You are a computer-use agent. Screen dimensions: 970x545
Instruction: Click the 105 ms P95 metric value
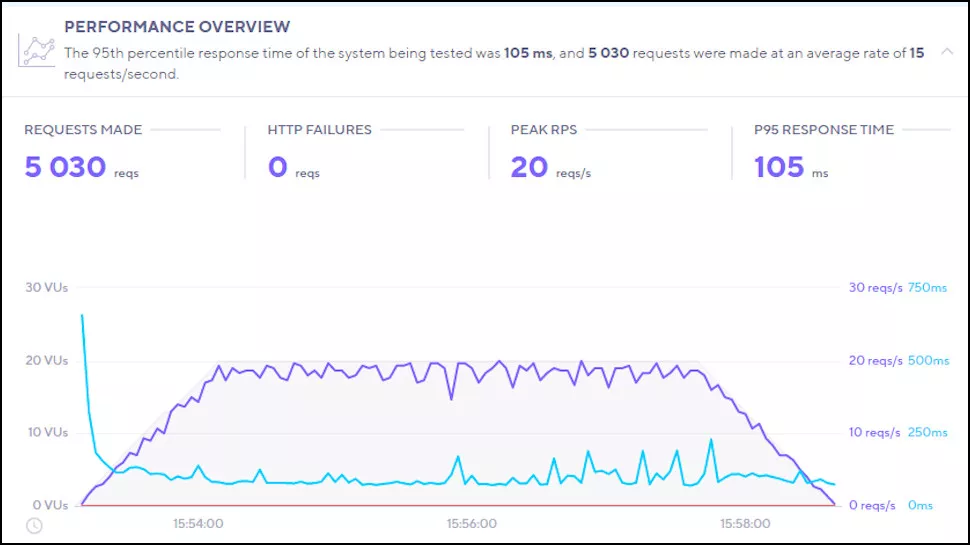[x=779, y=167]
